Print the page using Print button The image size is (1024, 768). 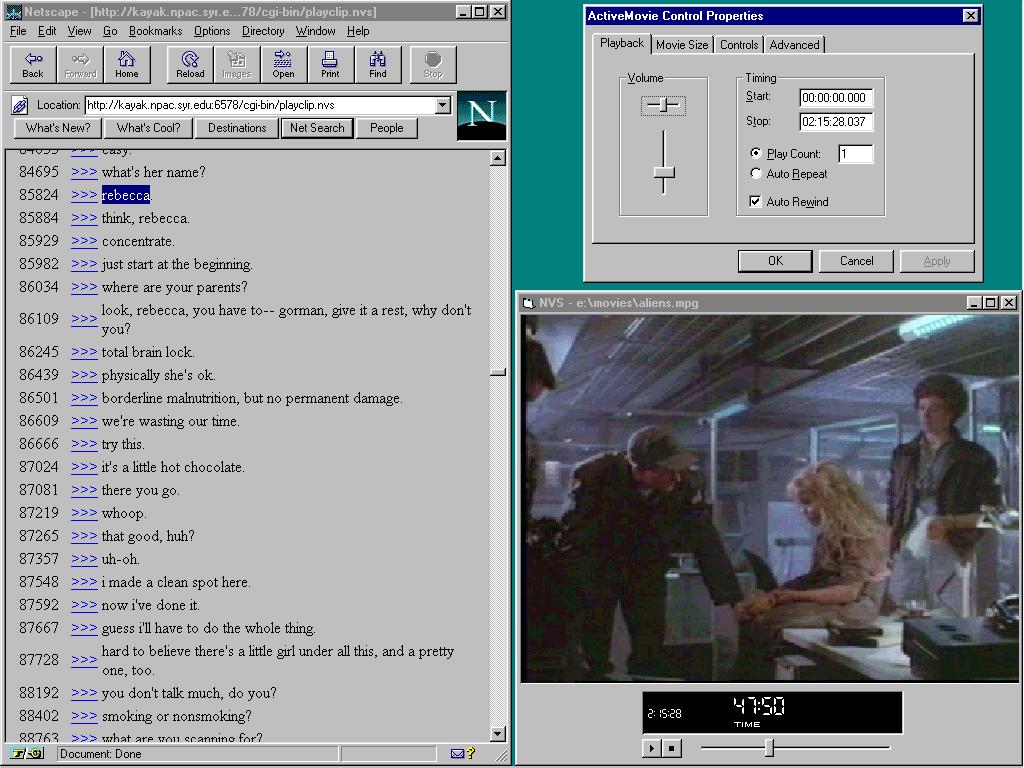point(330,65)
